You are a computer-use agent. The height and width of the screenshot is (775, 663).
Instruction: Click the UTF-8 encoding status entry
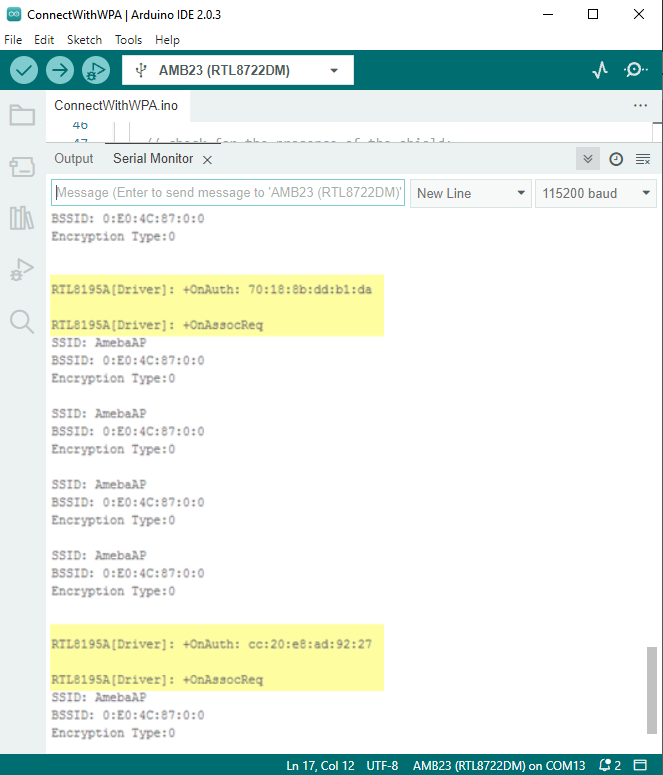click(x=382, y=766)
